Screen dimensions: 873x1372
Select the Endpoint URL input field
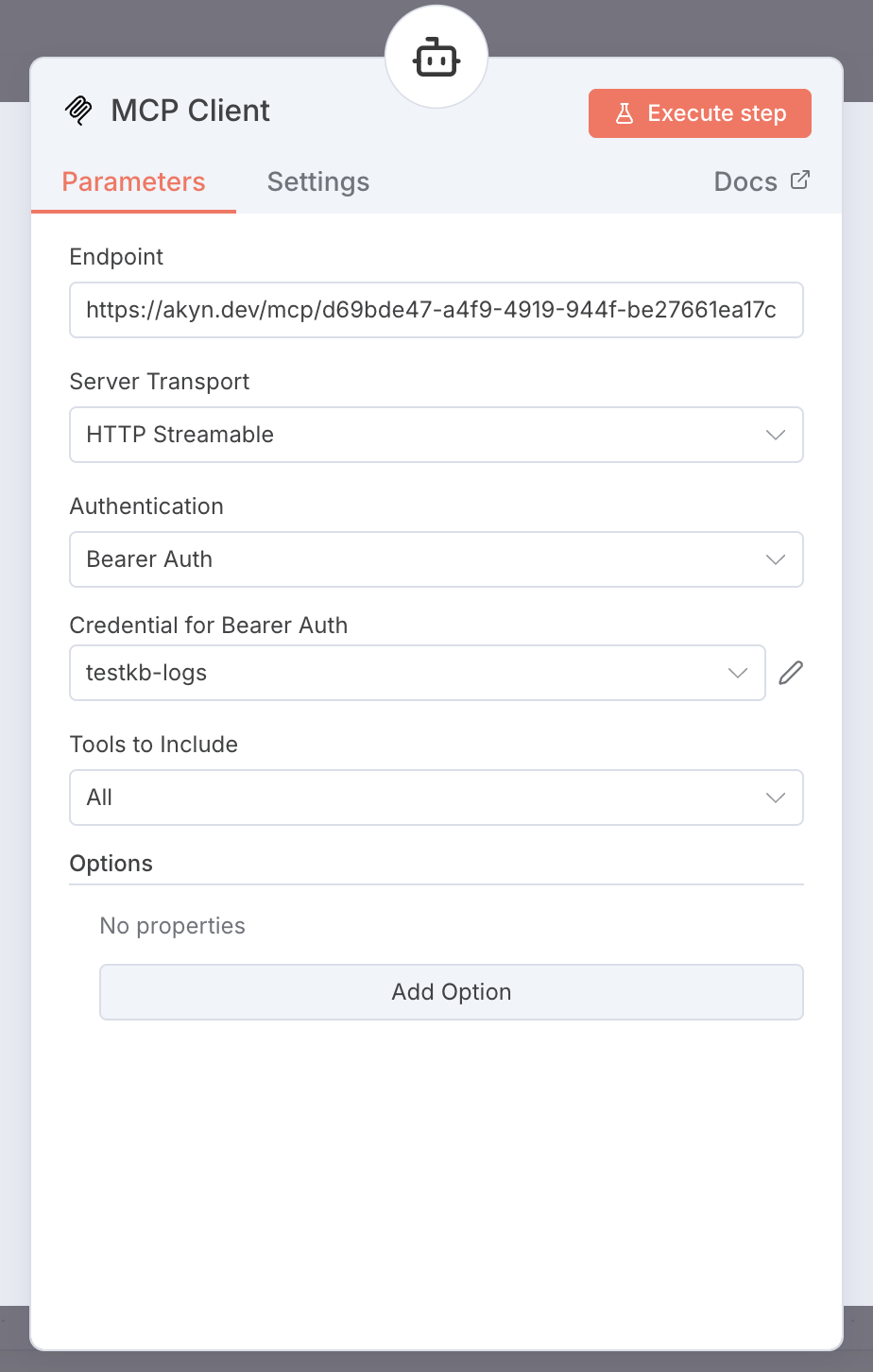436,310
